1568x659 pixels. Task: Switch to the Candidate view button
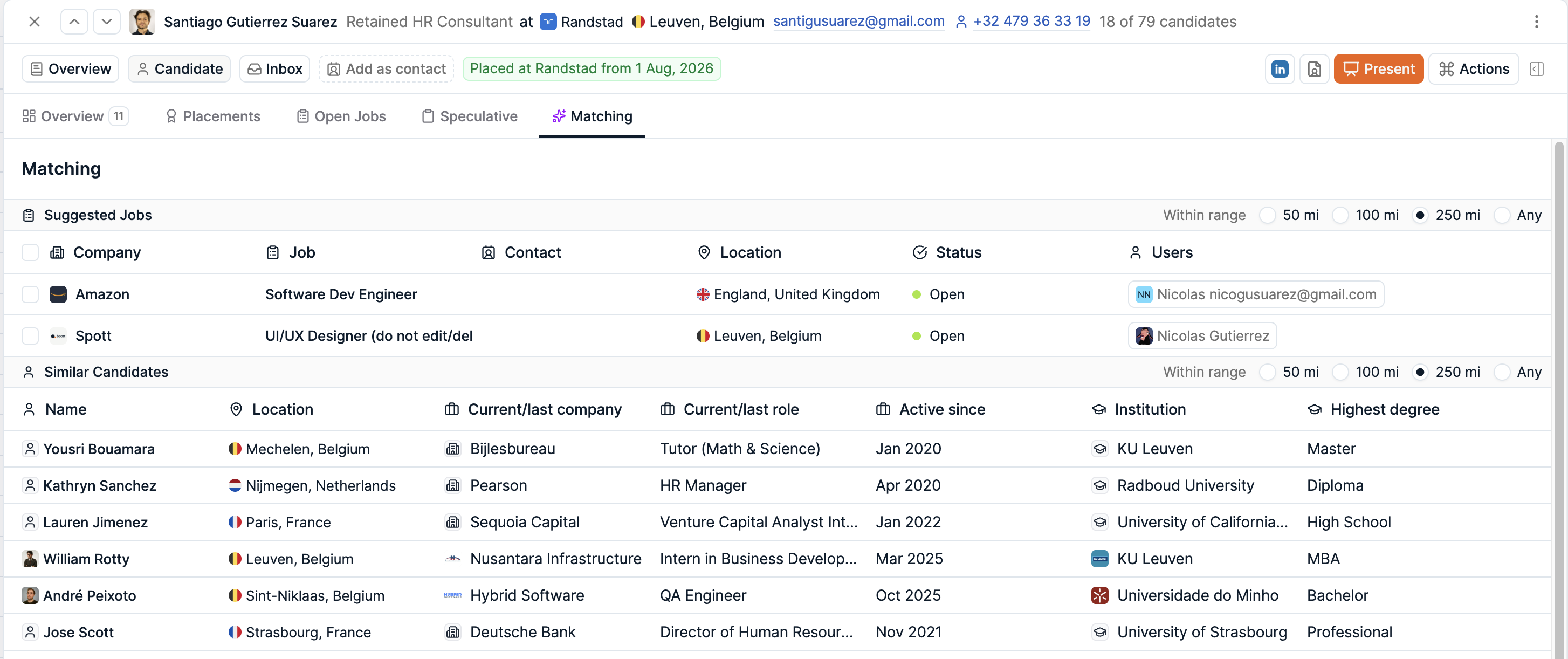pyautogui.click(x=179, y=69)
